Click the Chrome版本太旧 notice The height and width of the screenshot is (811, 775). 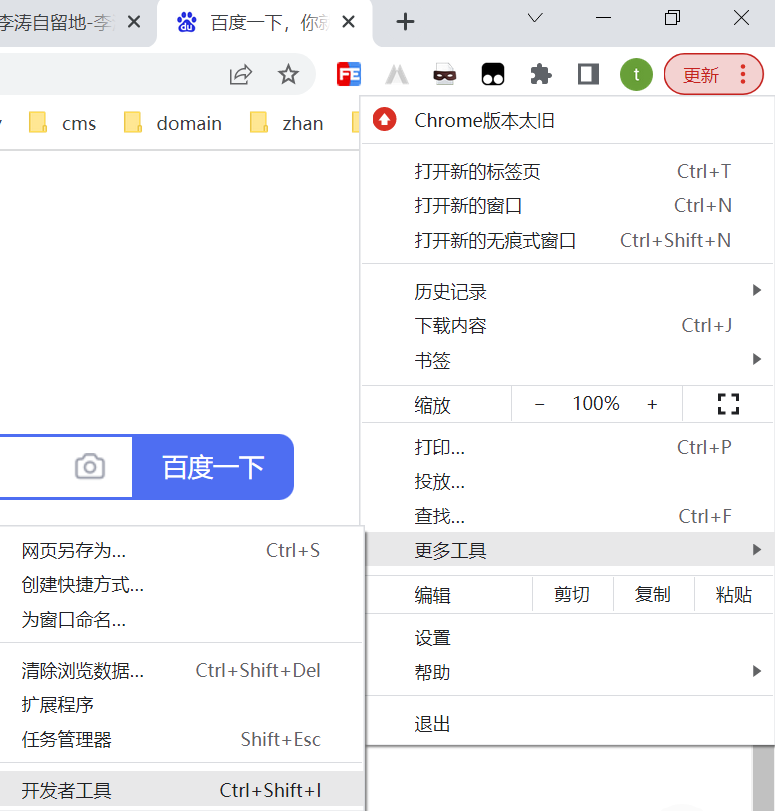click(x=568, y=121)
